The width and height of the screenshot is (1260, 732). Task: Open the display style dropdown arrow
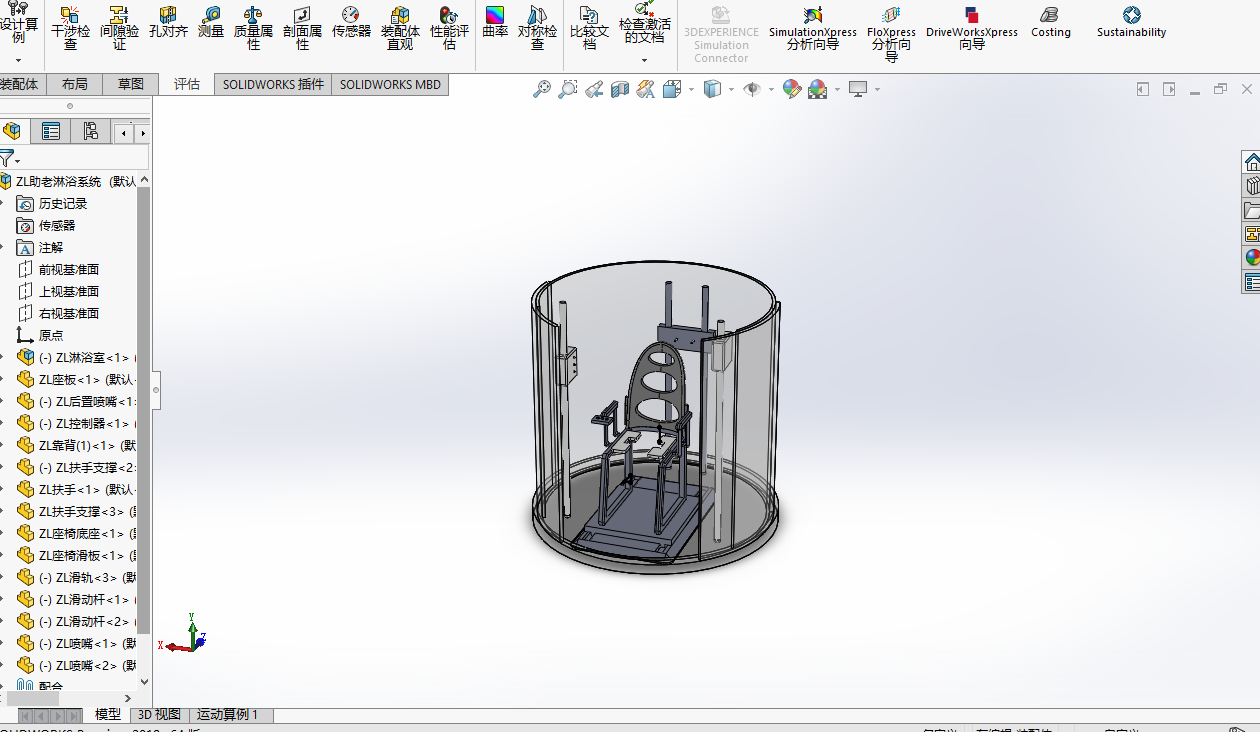(731, 89)
